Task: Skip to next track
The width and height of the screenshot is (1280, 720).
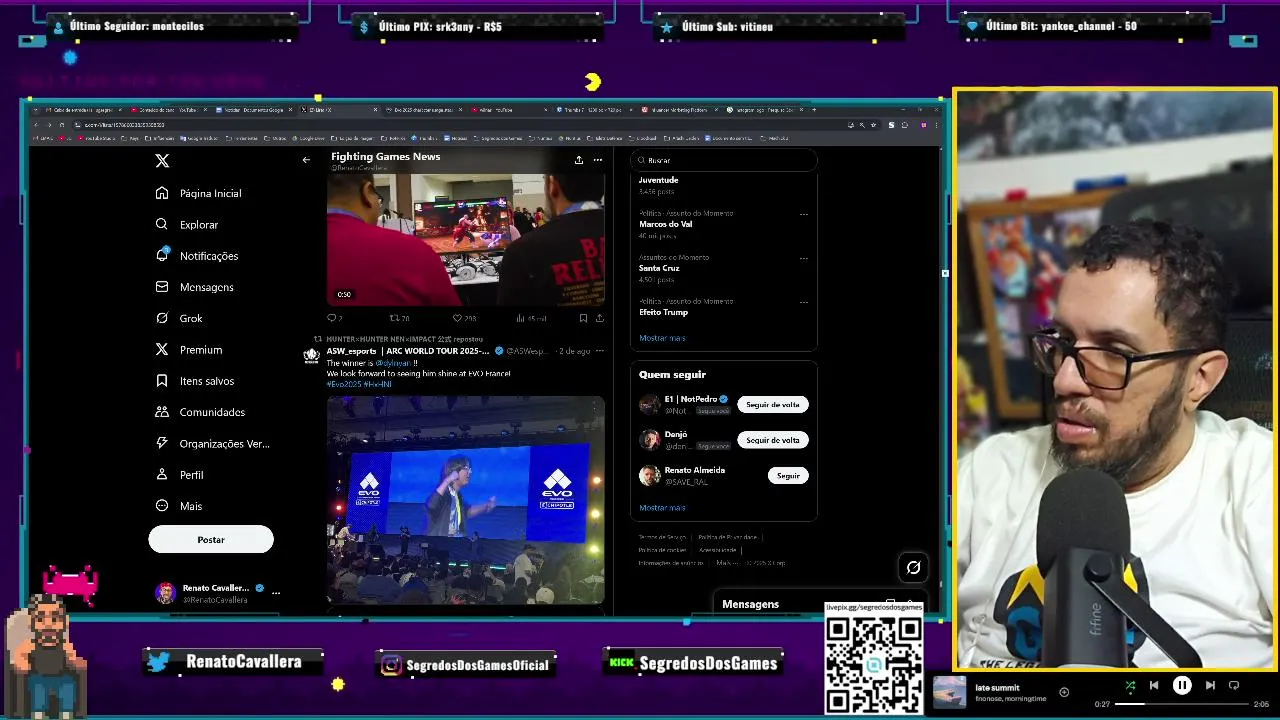Action: pyautogui.click(x=1210, y=686)
